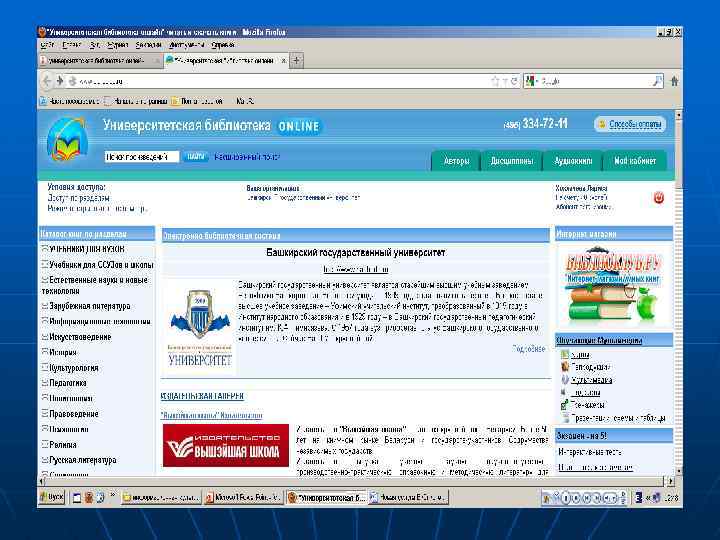Viewport: 720px width, 540px height.
Task: Click the Найти search button
Action: [196, 157]
